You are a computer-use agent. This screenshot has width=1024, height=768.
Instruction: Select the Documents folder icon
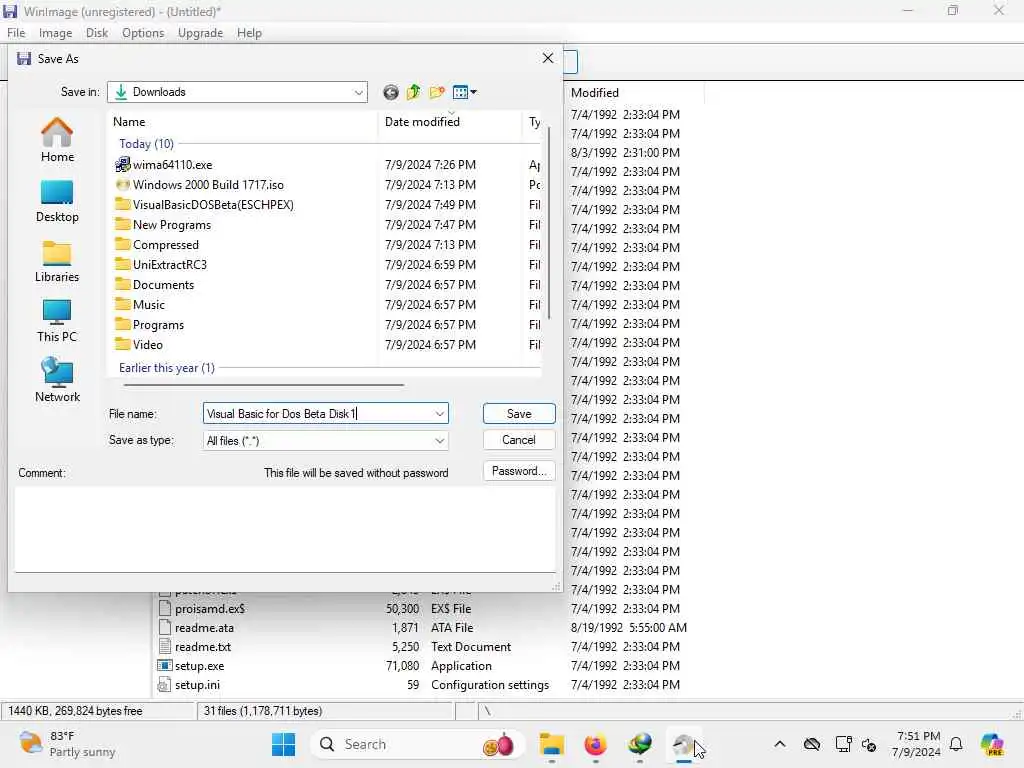pyautogui.click(x=122, y=285)
